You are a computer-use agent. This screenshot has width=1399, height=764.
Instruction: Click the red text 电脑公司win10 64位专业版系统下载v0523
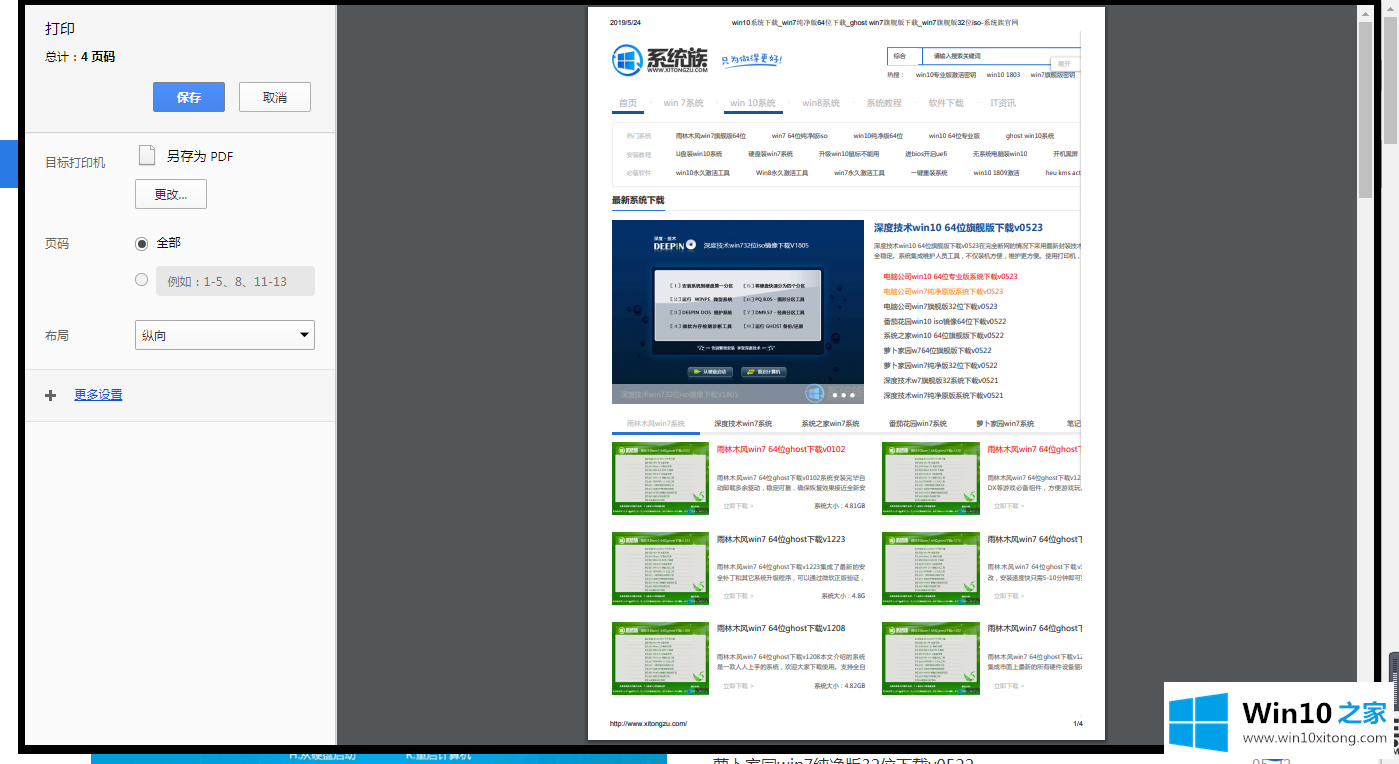(x=950, y=276)
